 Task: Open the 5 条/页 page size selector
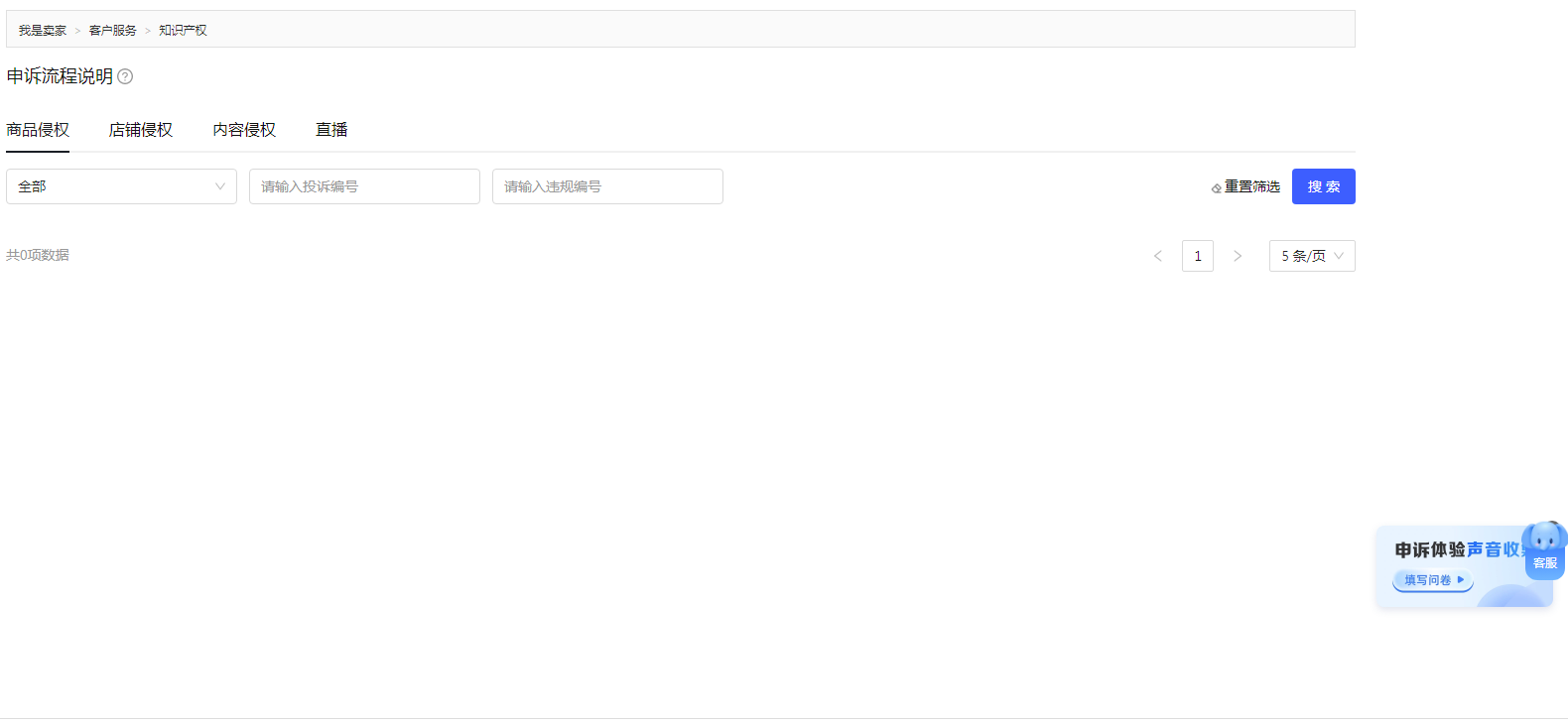1312,256
